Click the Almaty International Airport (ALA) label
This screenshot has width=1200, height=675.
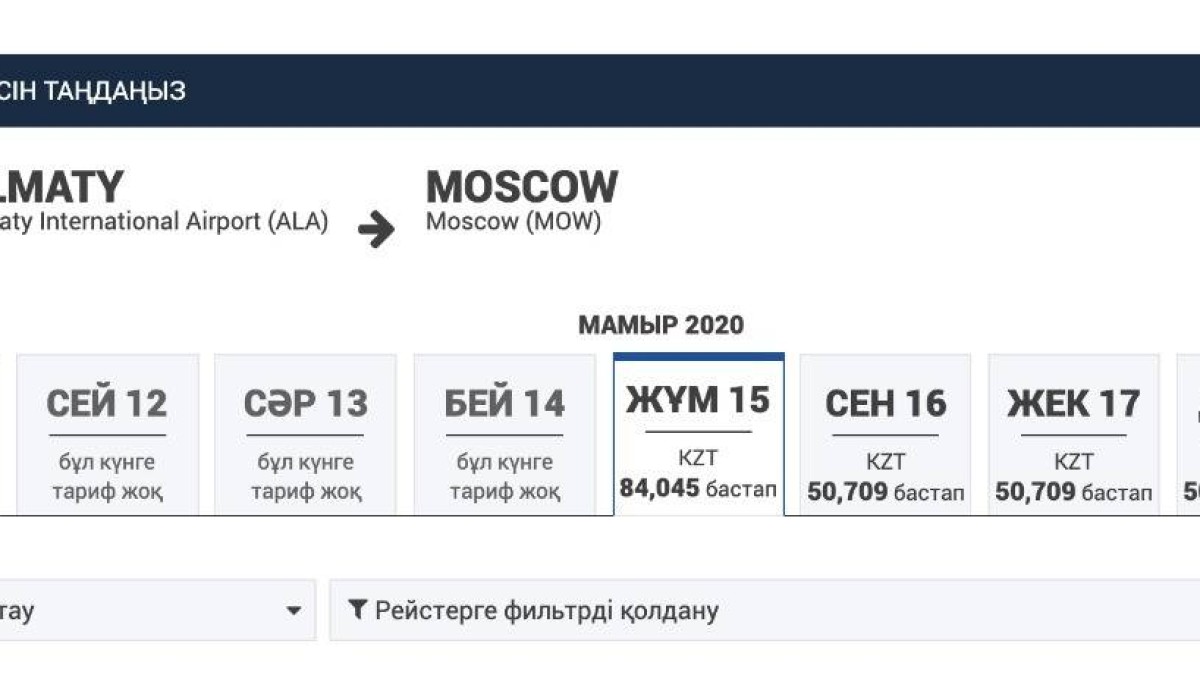(x=165, y=222)
